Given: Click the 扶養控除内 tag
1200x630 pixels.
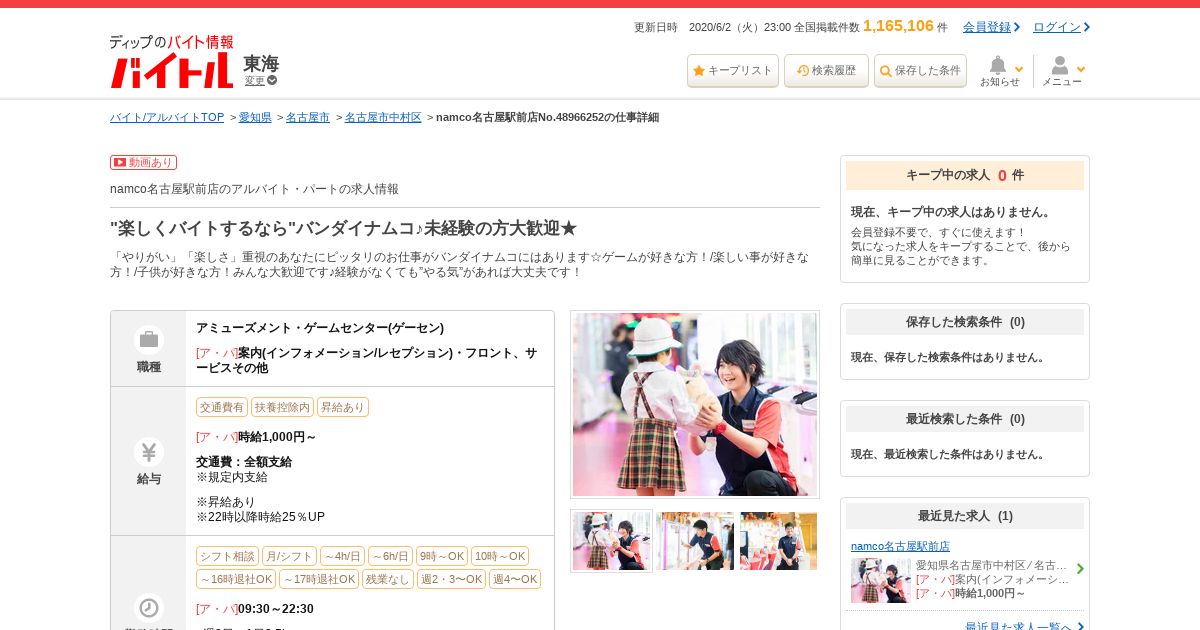Looking at the screenshot, I should pyautogui.click(x=282, y=407).
